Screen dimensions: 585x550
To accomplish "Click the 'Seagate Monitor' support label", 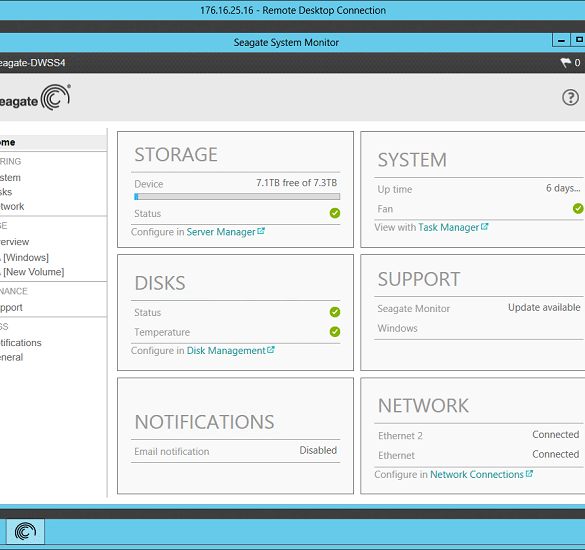I will [x=413, y=309].
